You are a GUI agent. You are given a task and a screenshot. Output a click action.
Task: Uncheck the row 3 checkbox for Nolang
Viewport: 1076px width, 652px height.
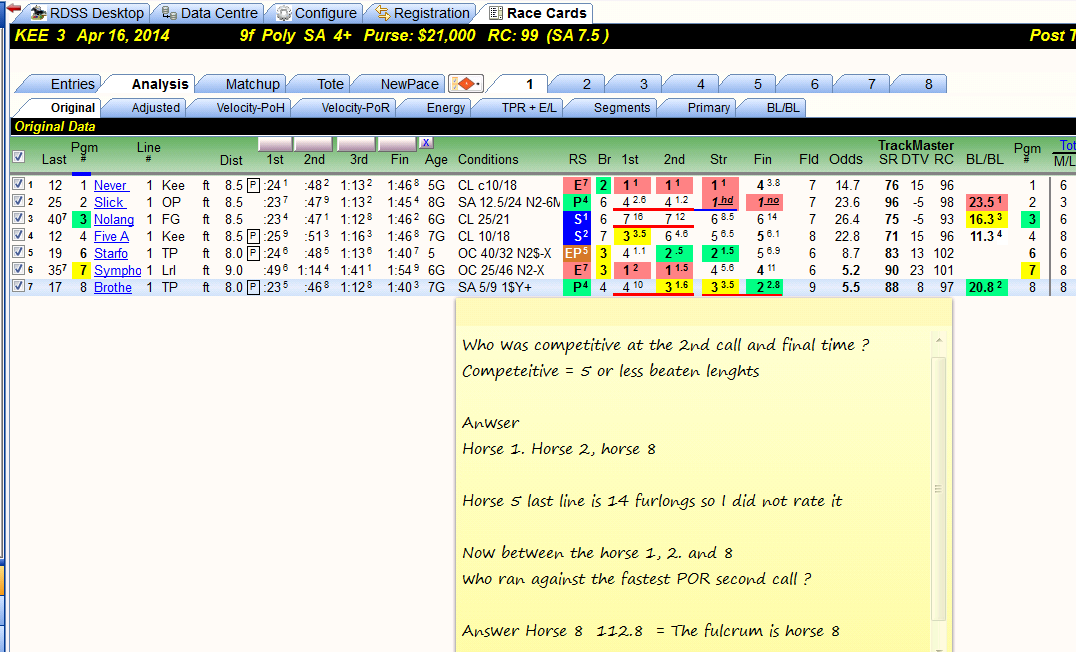coord(19,218)
